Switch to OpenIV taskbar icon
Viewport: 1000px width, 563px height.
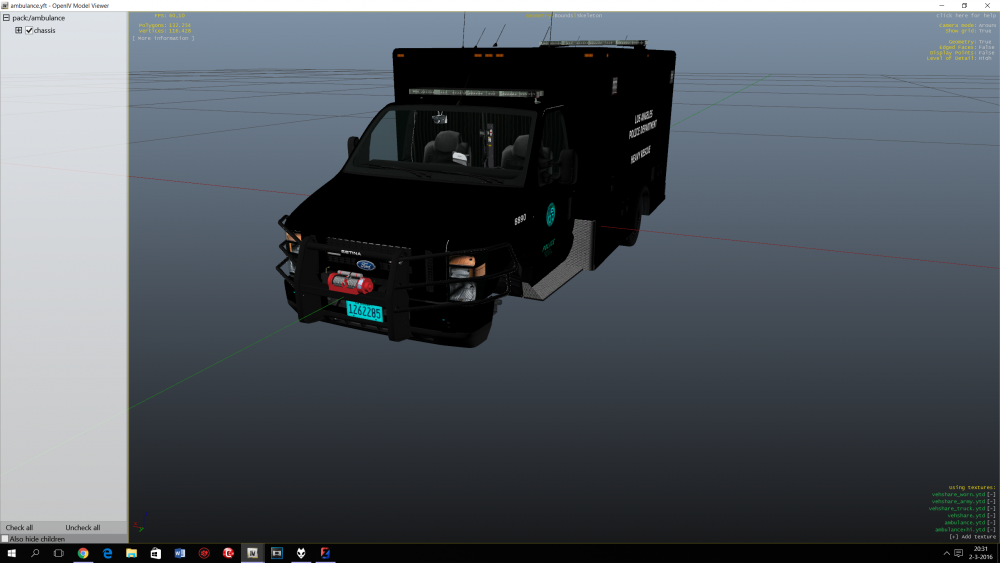[253, 553]
